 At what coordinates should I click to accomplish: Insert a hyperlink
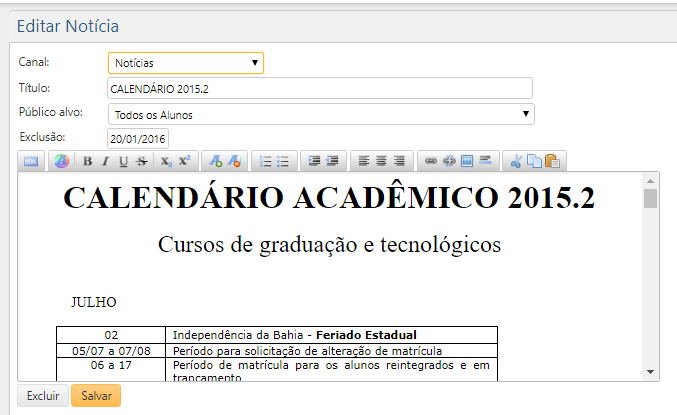point(430,161)
